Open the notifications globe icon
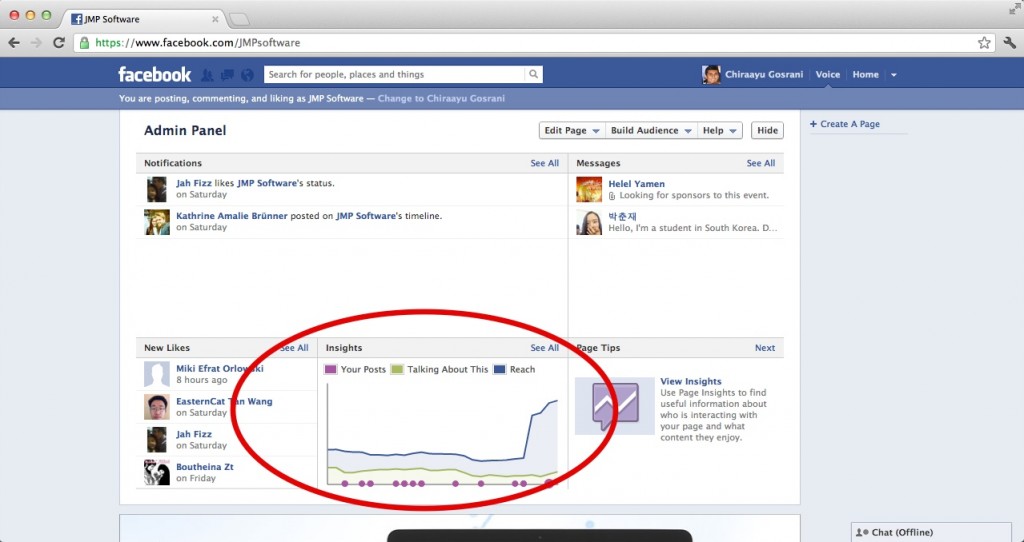The height and width of the screenshot is (542, 1024). [247, 75]
